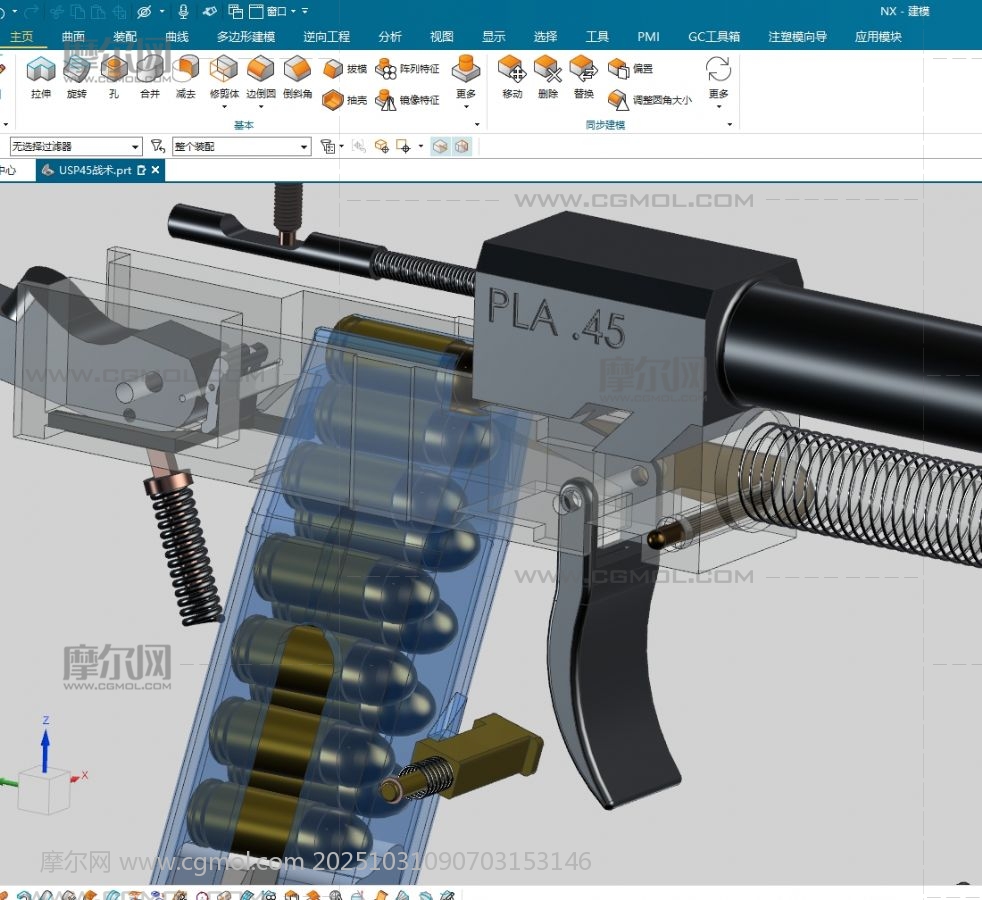Click the 替换 (Replace Face) icon
Viewport: 982px width, 900px height.
(584, 77)
